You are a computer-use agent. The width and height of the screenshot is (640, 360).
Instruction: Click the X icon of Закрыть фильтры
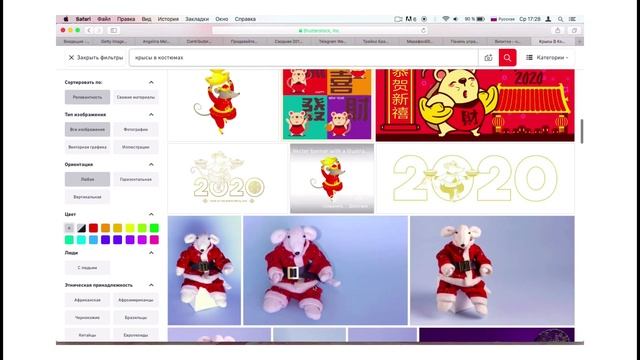tap(71, 58)
